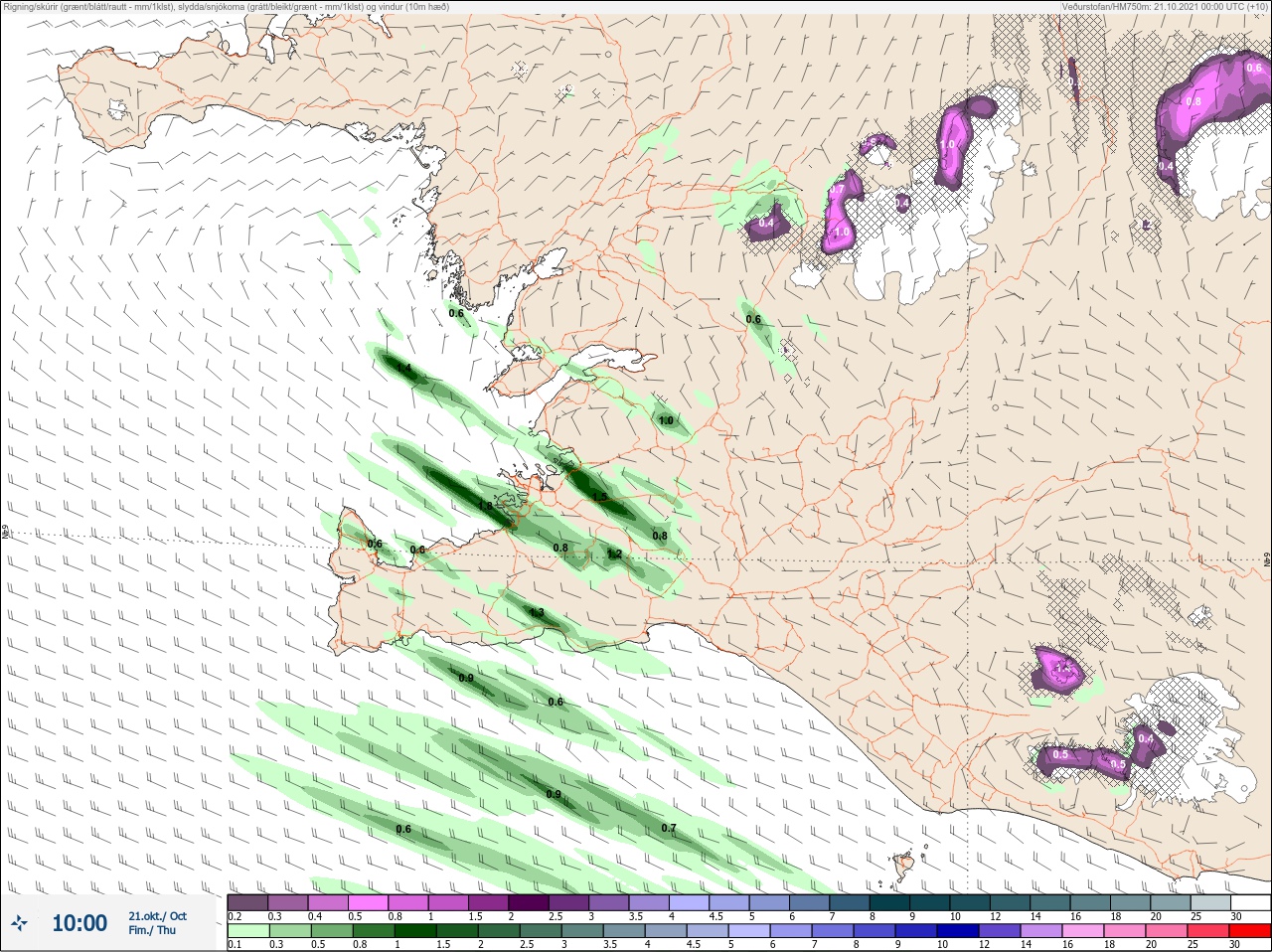
Task: Click the 10:00 forecast time label
Action: tap(79, 923)
